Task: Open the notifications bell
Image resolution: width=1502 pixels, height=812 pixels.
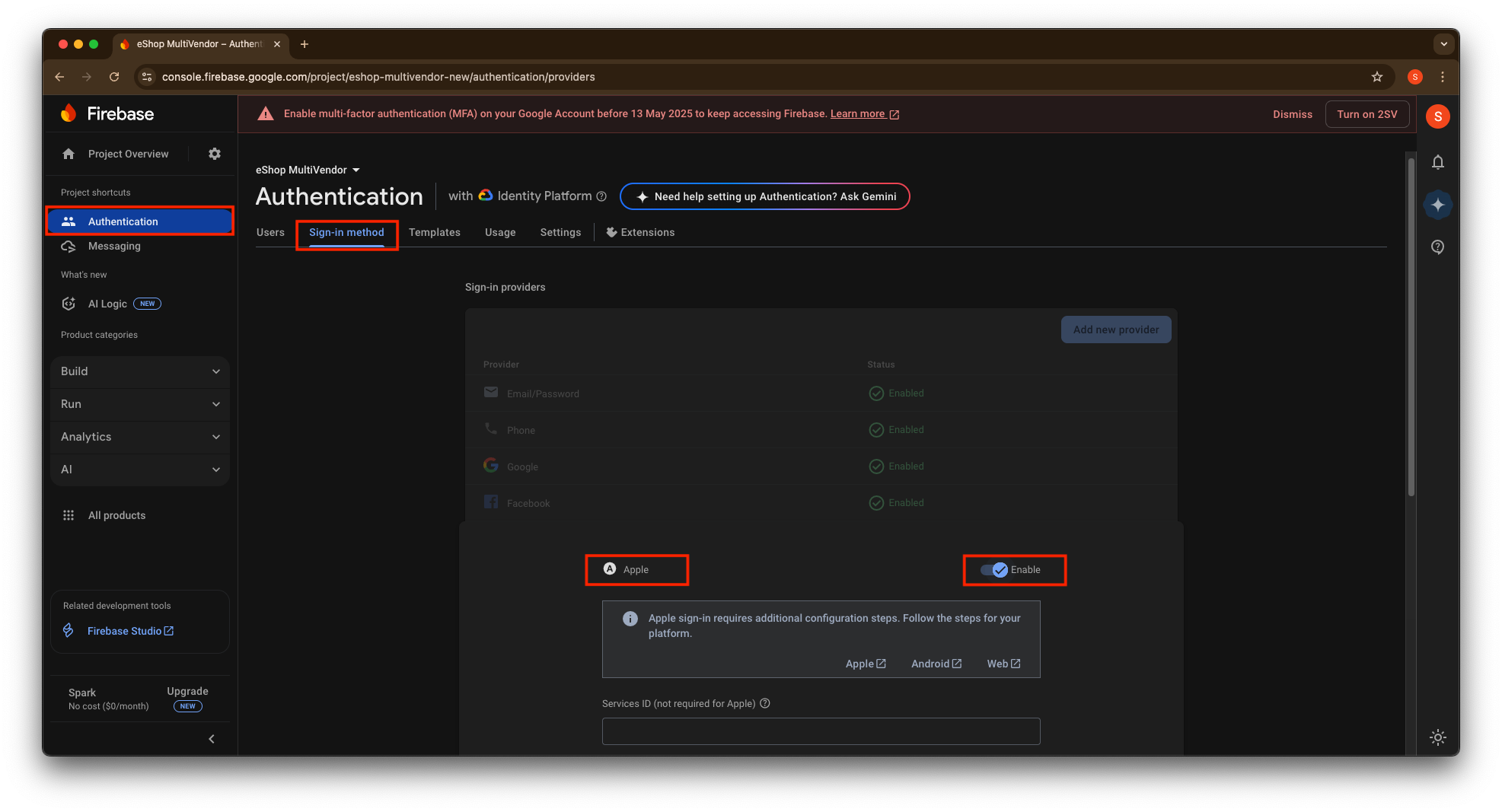Action: pyautogui.click(x=1437, y=162)
